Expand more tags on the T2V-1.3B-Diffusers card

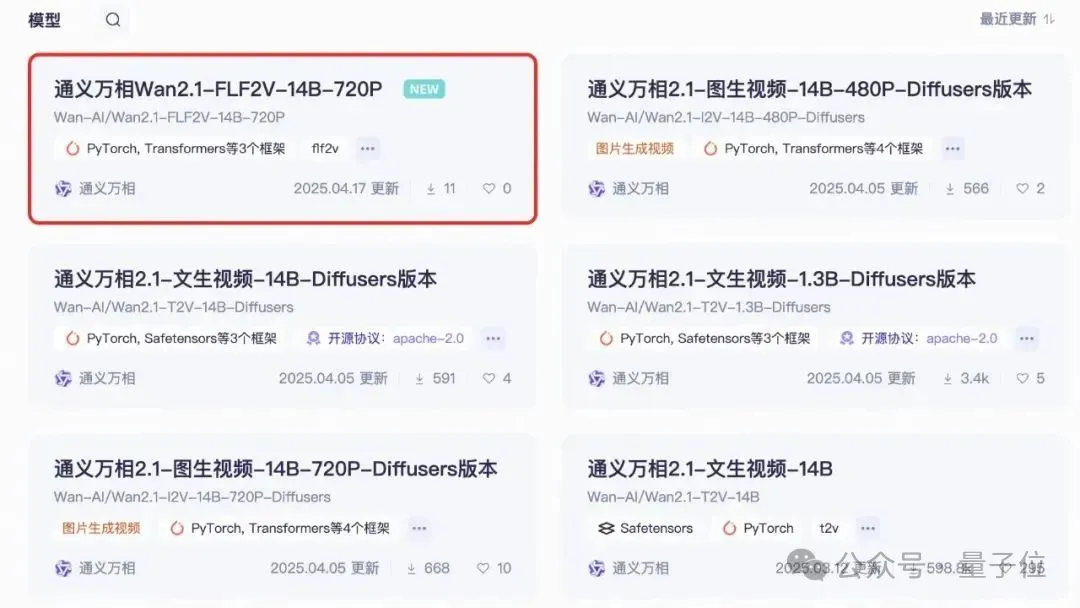click(1027, 338)
